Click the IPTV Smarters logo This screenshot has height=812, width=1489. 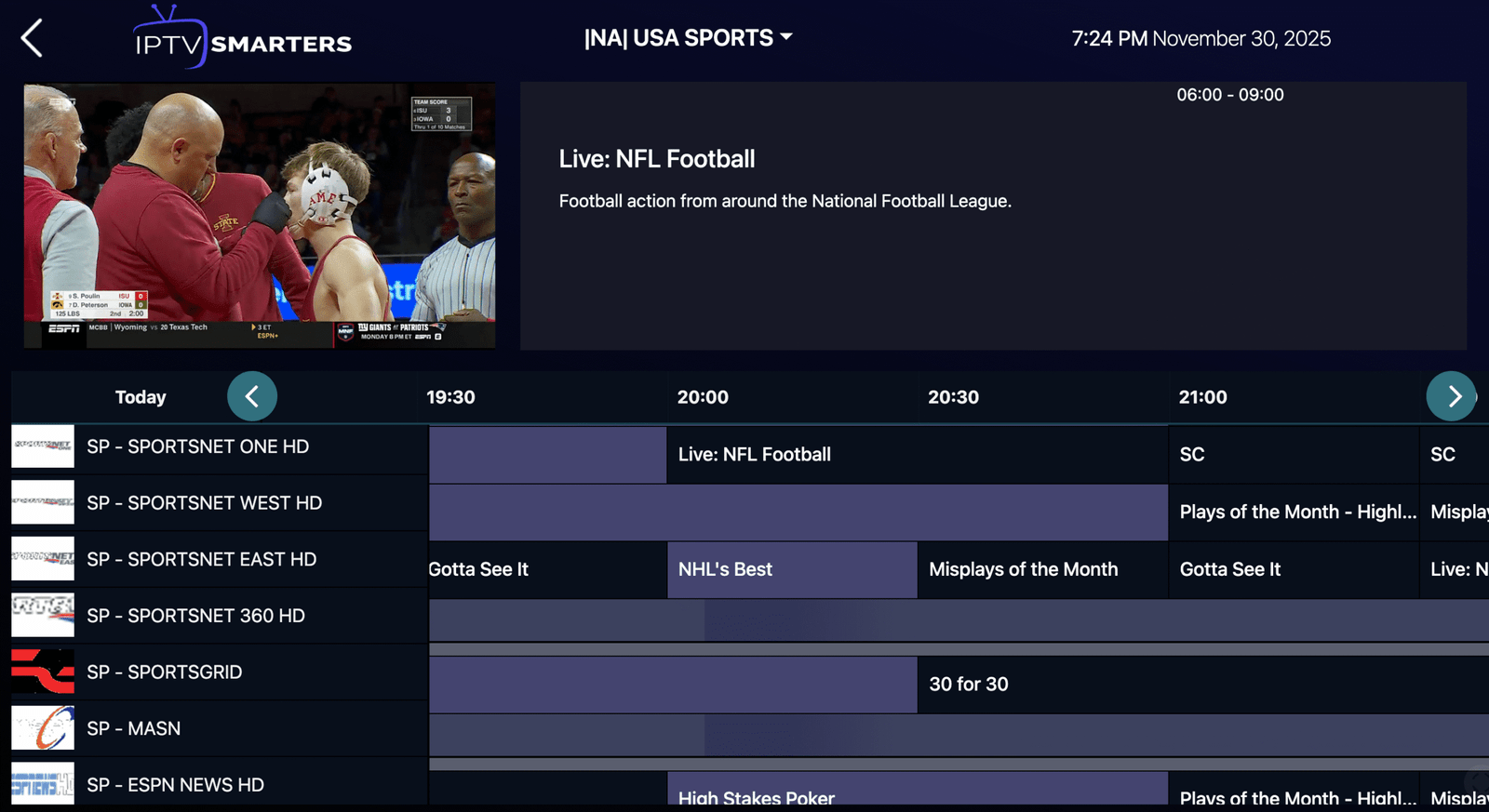[242, 39]
